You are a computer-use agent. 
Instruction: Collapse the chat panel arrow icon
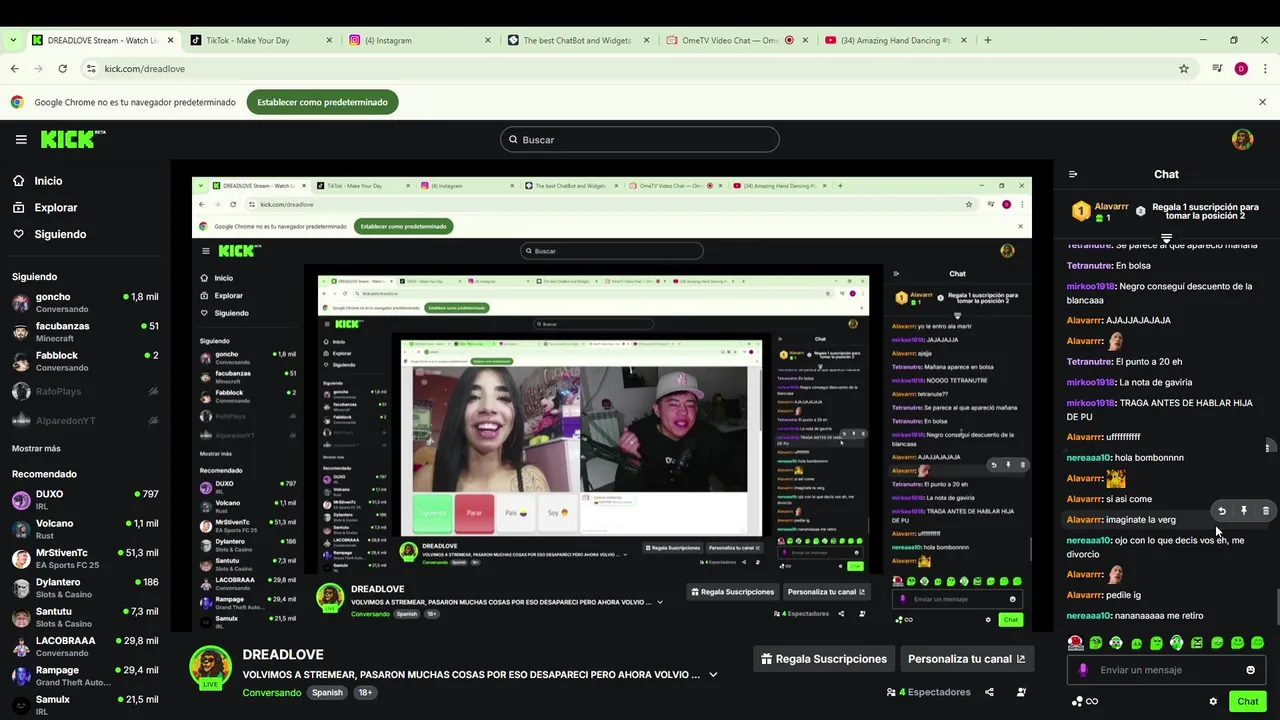(1073, 174)
